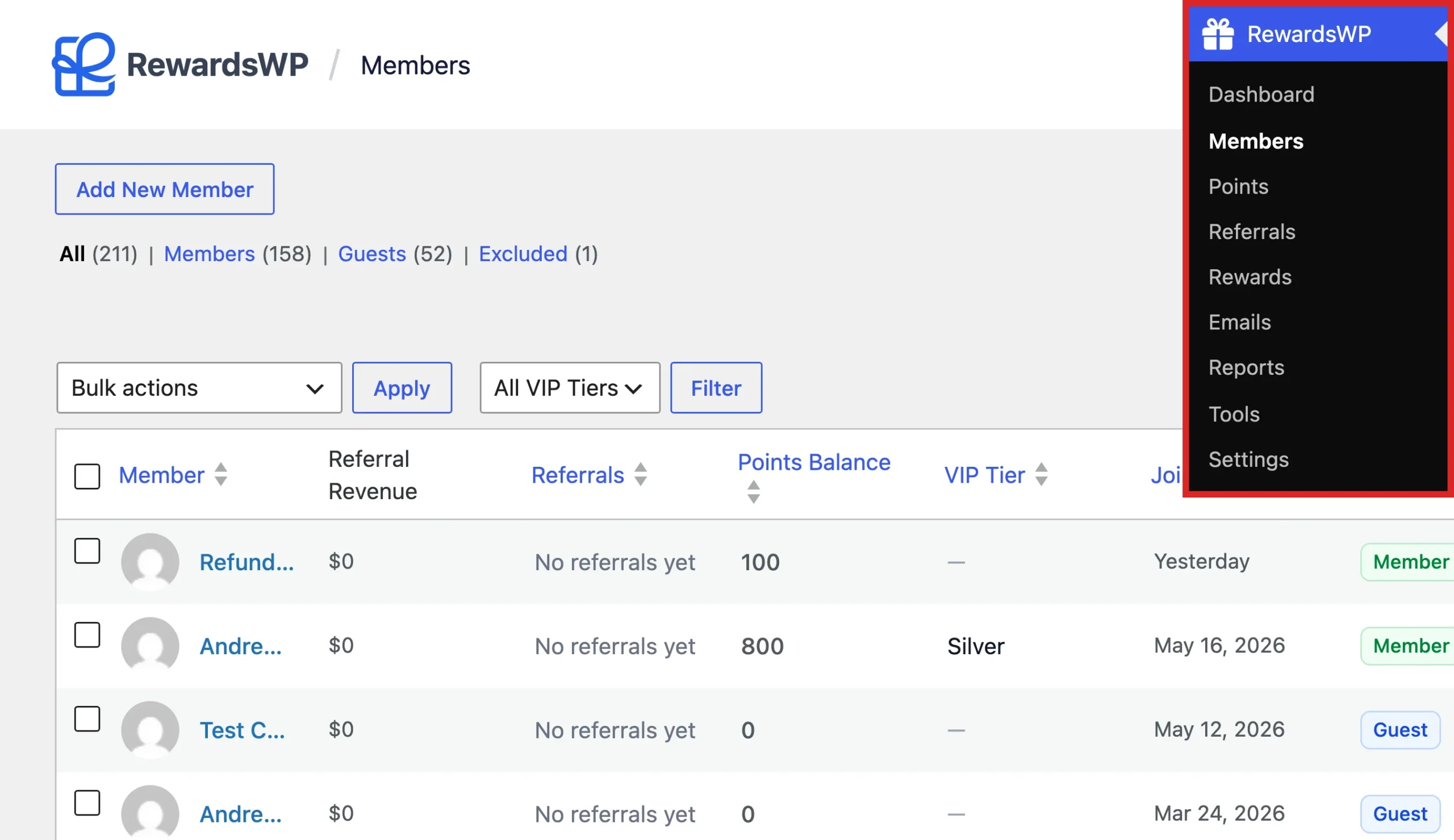This screenshot has height=840, width=1454.
Task: Click the Referral Revenue column header
Action: (x=373, y=475)
